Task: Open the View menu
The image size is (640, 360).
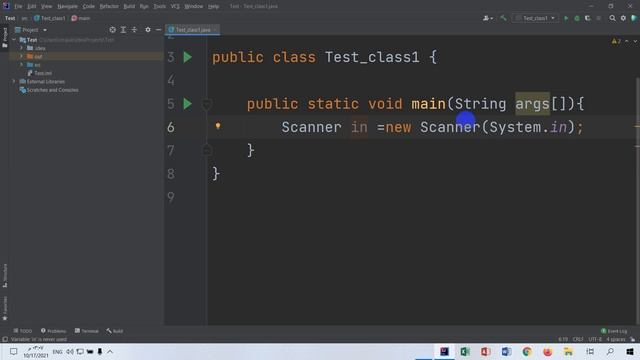Action: 47,7
